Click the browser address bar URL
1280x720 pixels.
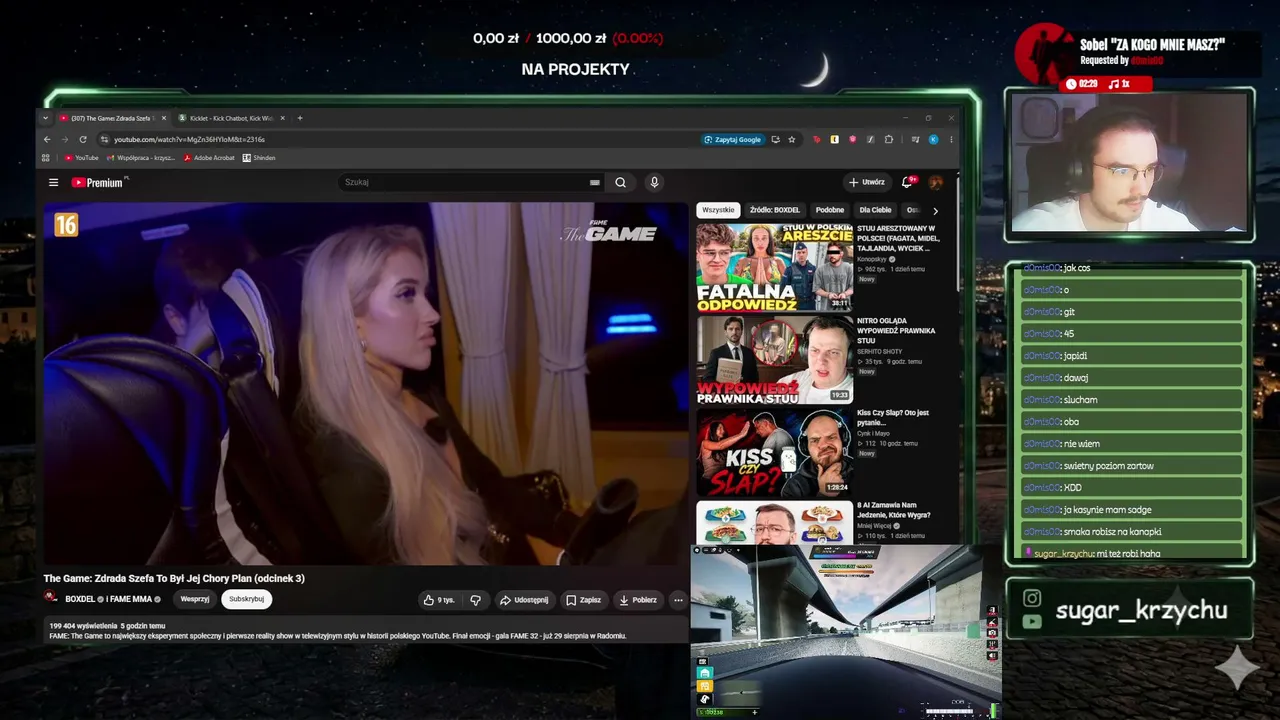[x=189, y=139]
